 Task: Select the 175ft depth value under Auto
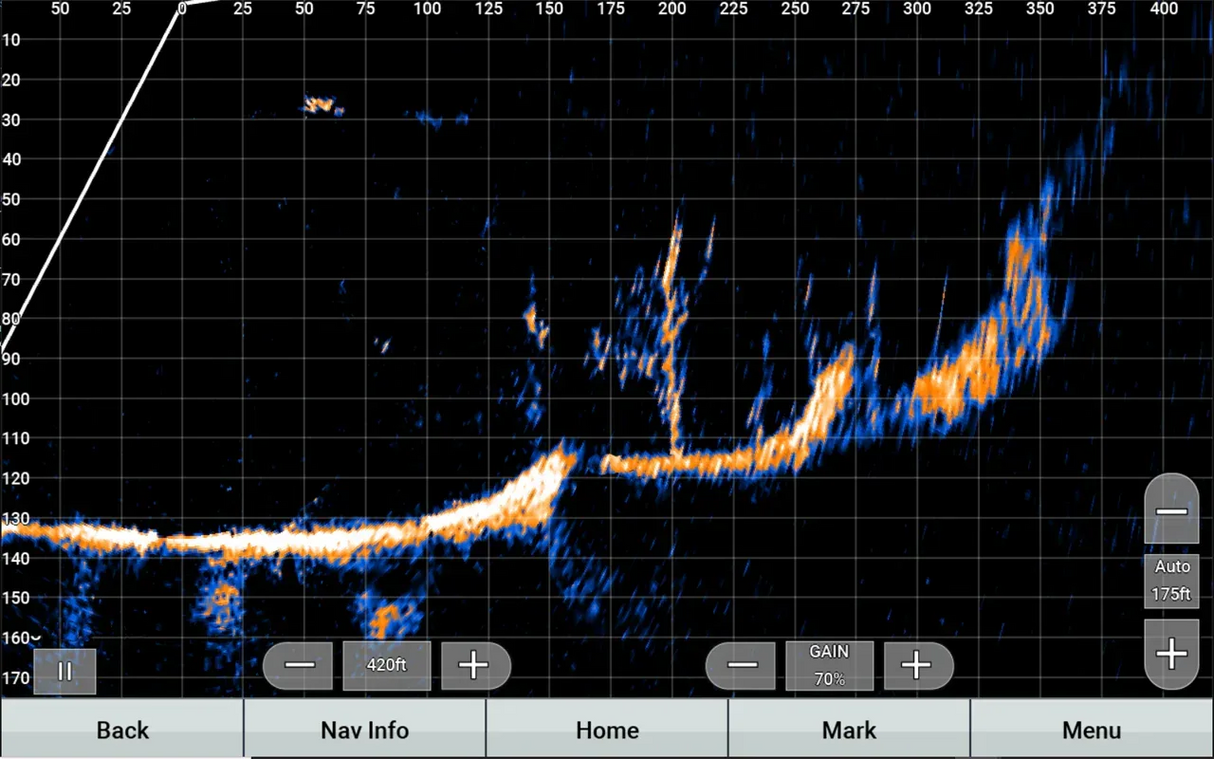coord(1171,593)
